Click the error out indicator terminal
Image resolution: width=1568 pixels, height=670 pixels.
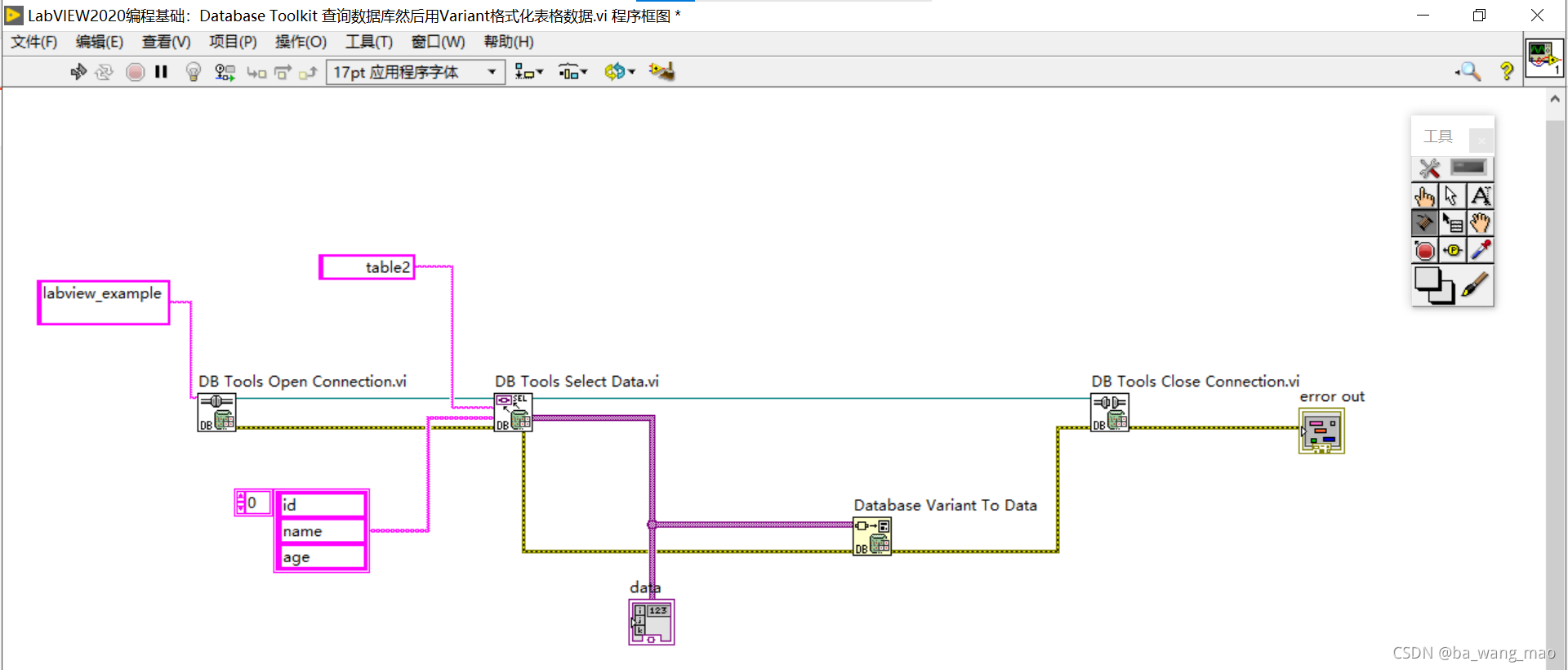click(1321, 431)
